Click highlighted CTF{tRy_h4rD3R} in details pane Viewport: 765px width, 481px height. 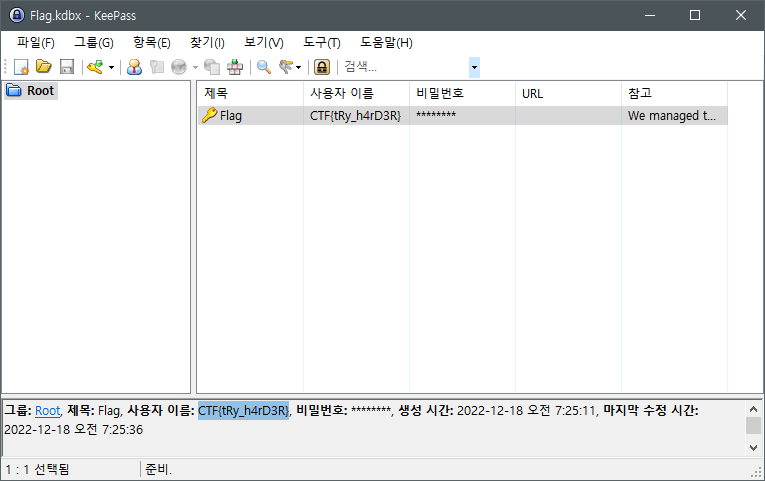[243, 411]
